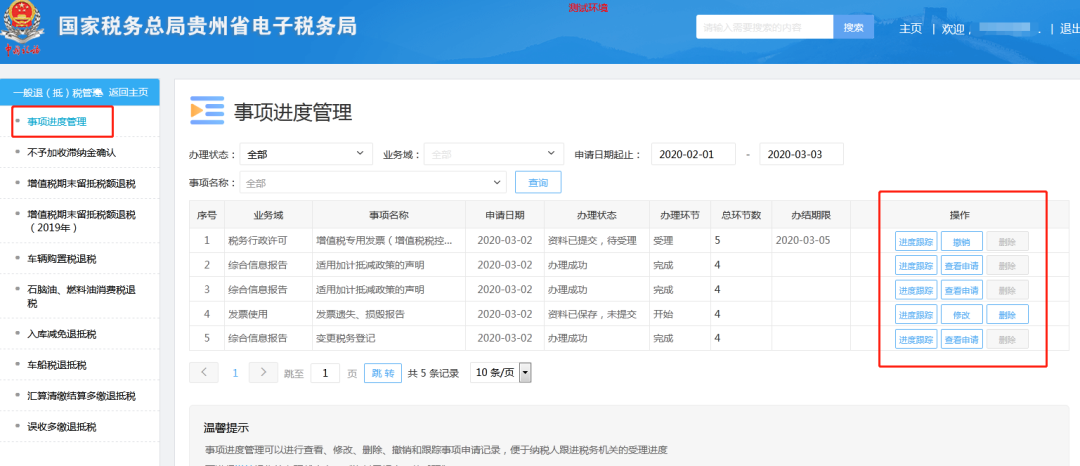The width and height of the screenshot is (1080, 466).
Task: Focus the header search input field
Action: 765,28
